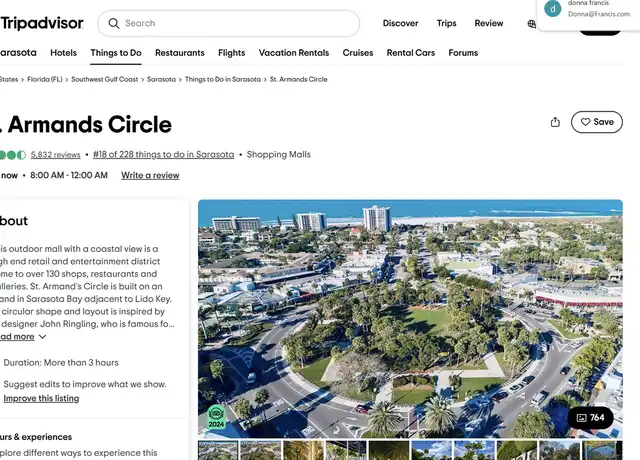Click the Tripadvisor logo
This screenshot has height=460, width=640.
[42, 23]
